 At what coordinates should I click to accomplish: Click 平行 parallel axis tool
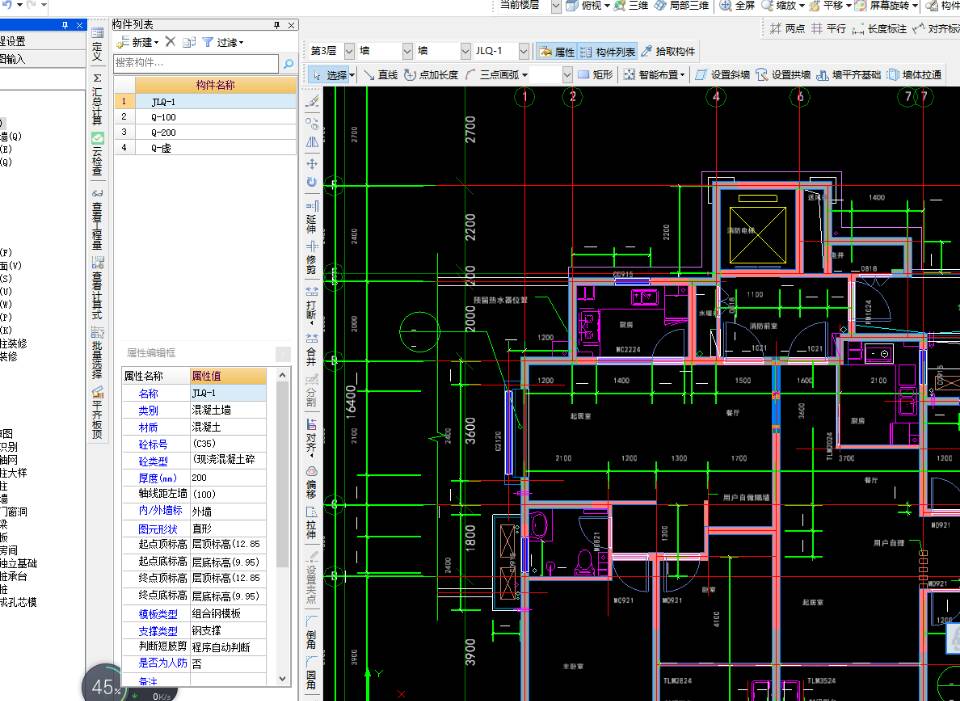pyautogui.click(x=828, y=28)
